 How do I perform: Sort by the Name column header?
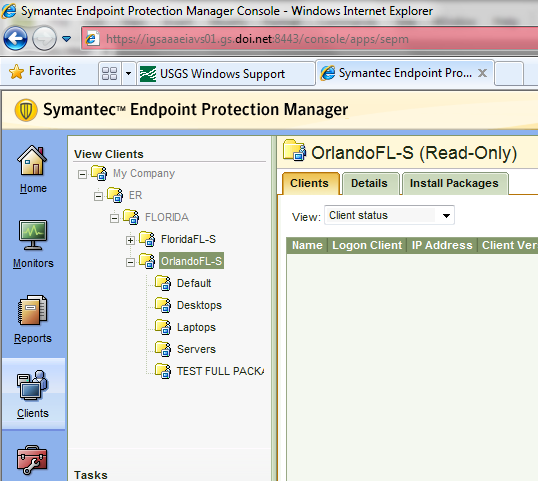coord(307,245)
